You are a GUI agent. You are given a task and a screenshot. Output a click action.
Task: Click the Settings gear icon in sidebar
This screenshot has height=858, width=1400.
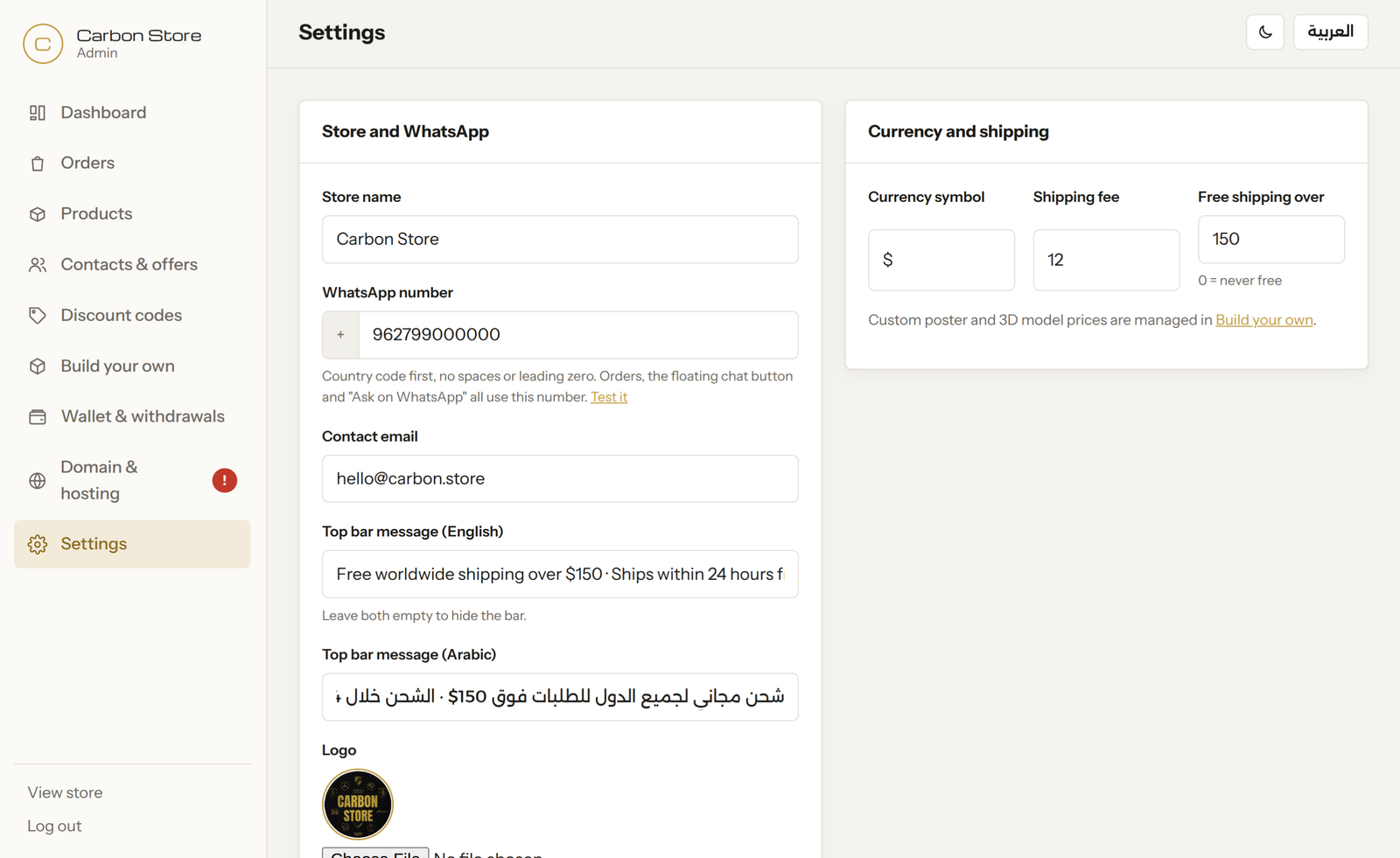pyautogui.click(x=37, y=544)
